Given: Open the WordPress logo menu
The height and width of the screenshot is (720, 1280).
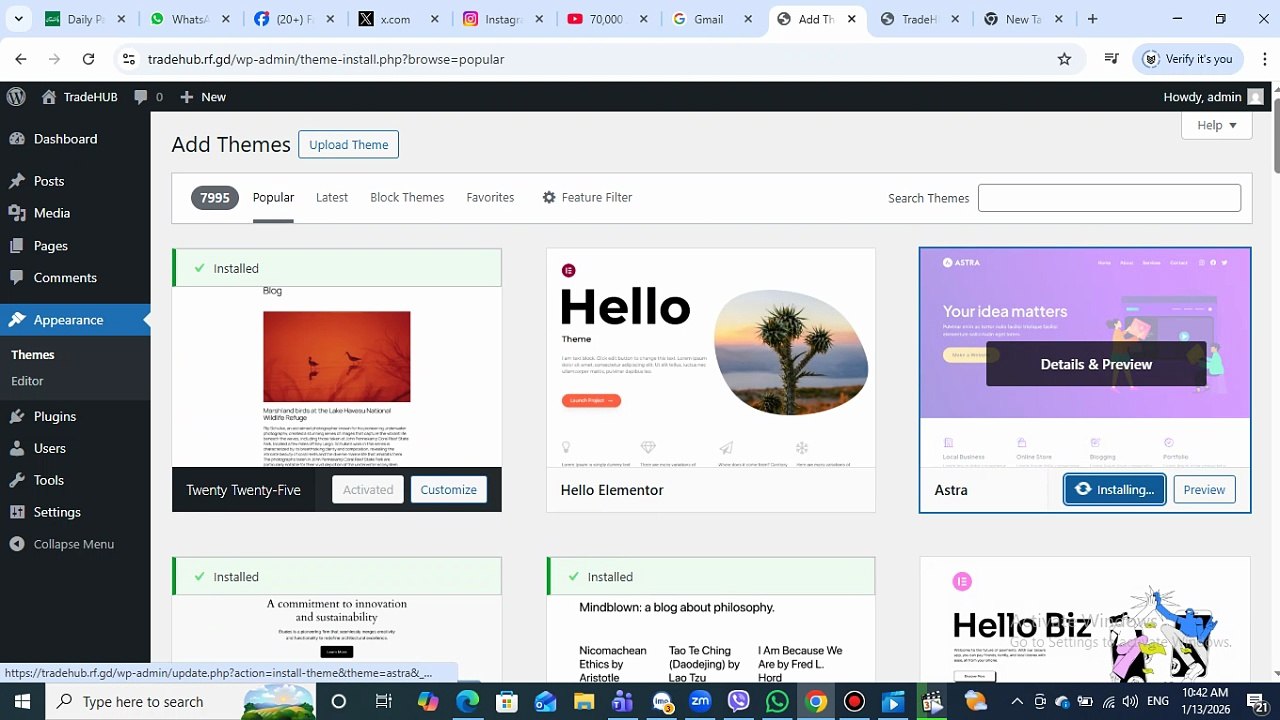Looking at the screenshot, I should (16, 97).
